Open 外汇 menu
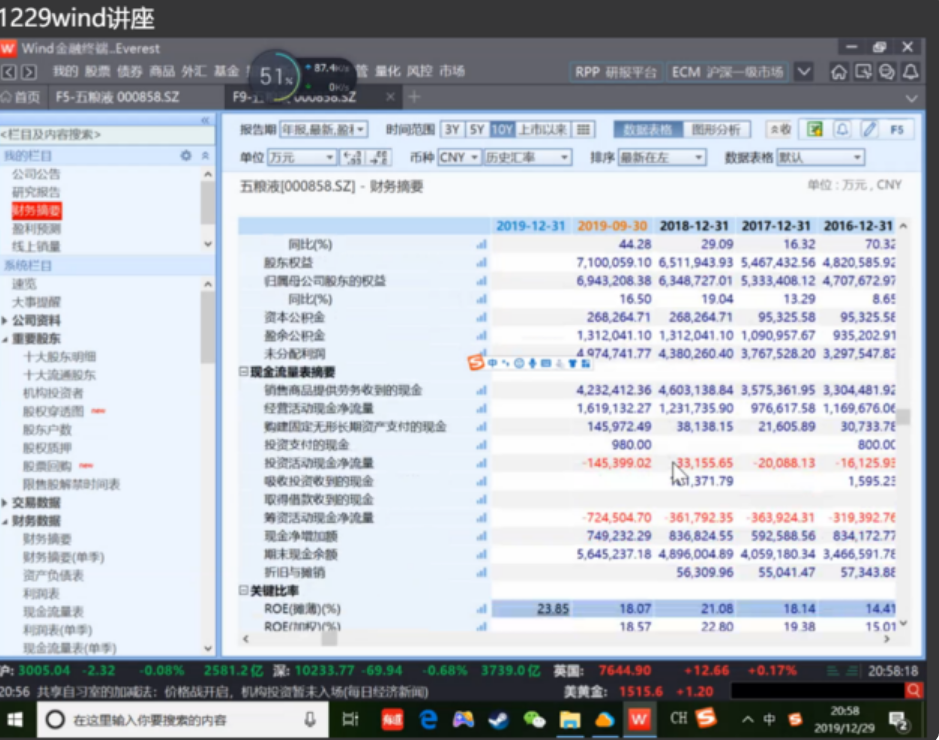939x740 pixels. click(195, 72)
